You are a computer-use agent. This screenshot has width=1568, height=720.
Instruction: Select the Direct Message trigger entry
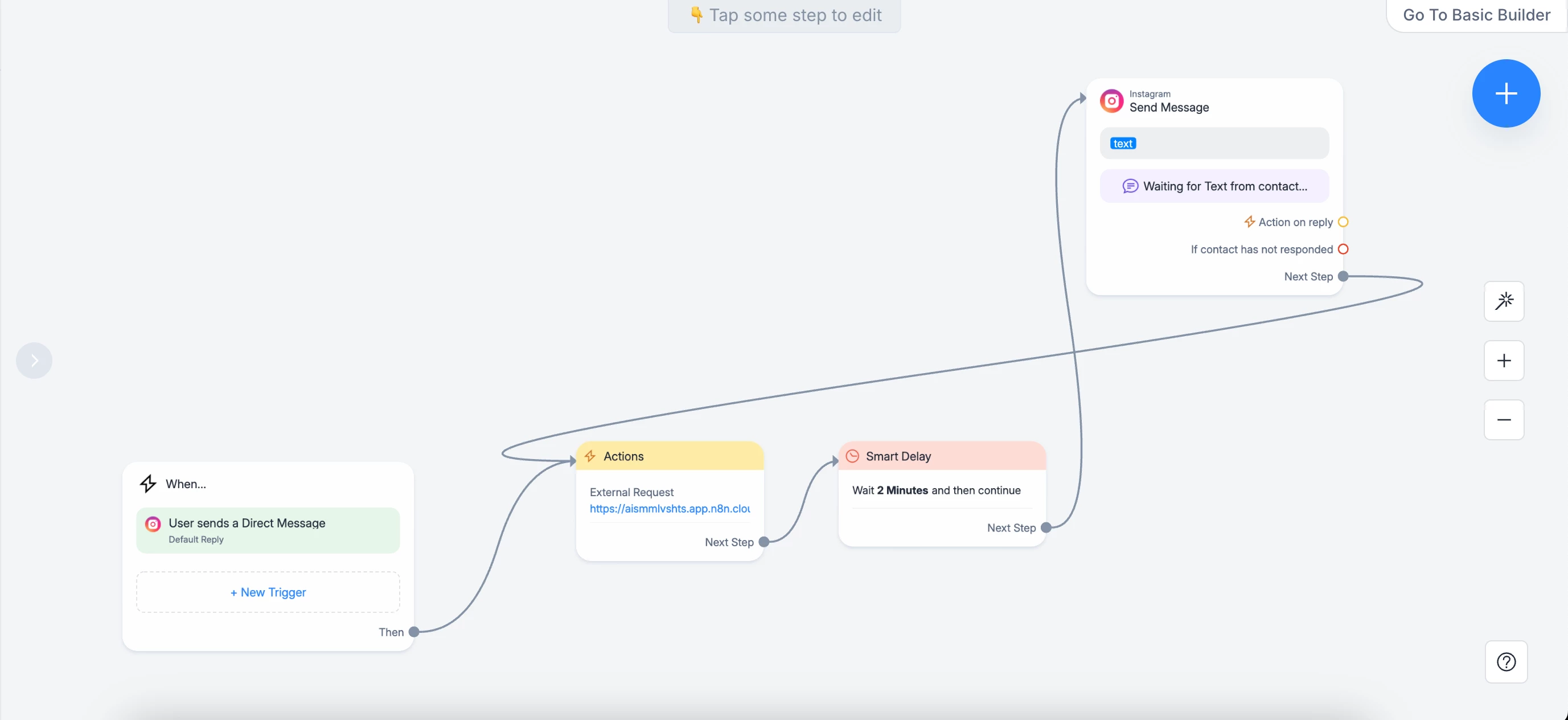[x=268, y=530]
